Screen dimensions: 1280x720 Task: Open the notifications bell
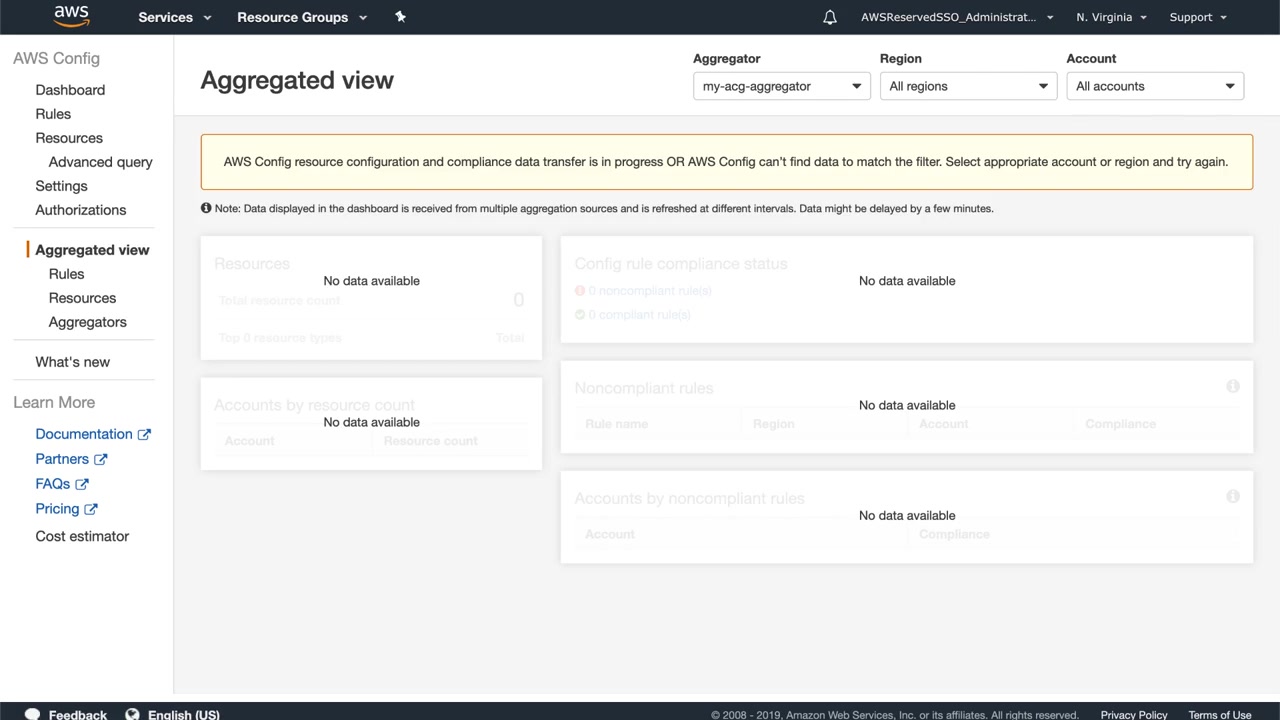coord(830,17)
